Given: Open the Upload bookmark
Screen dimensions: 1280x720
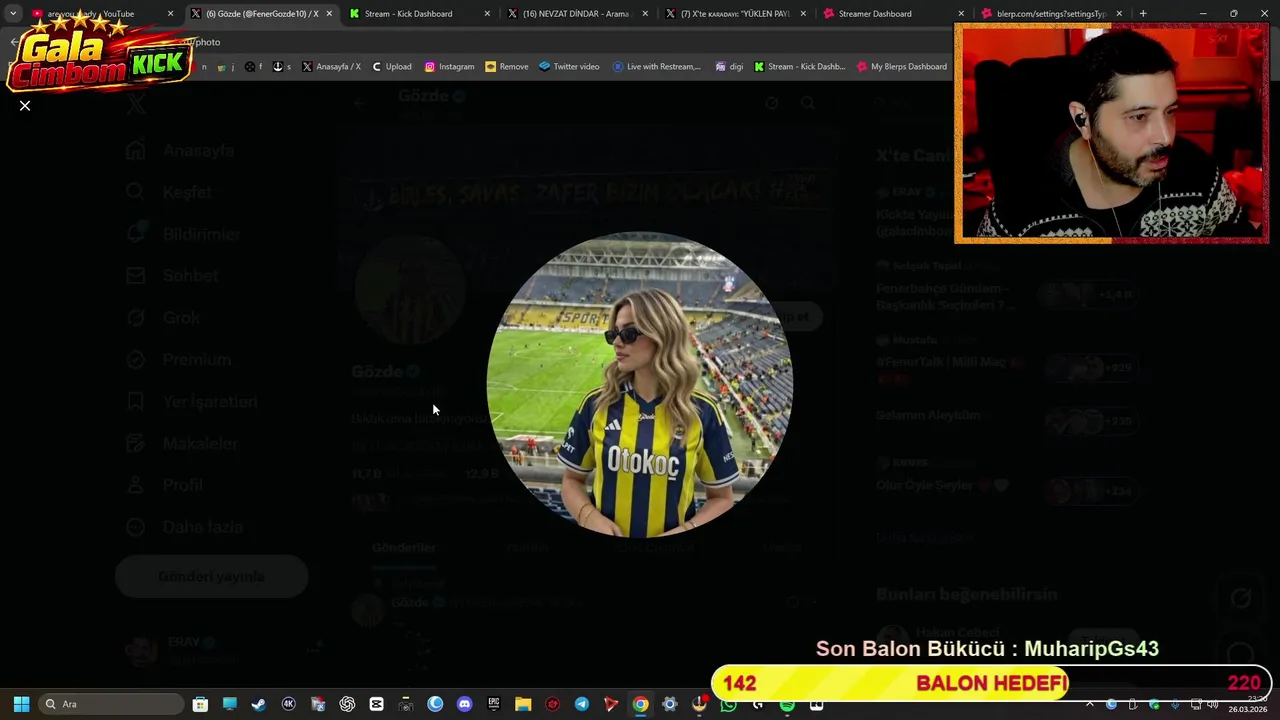Looking at the screenshot, I should (x=391, y=67).
